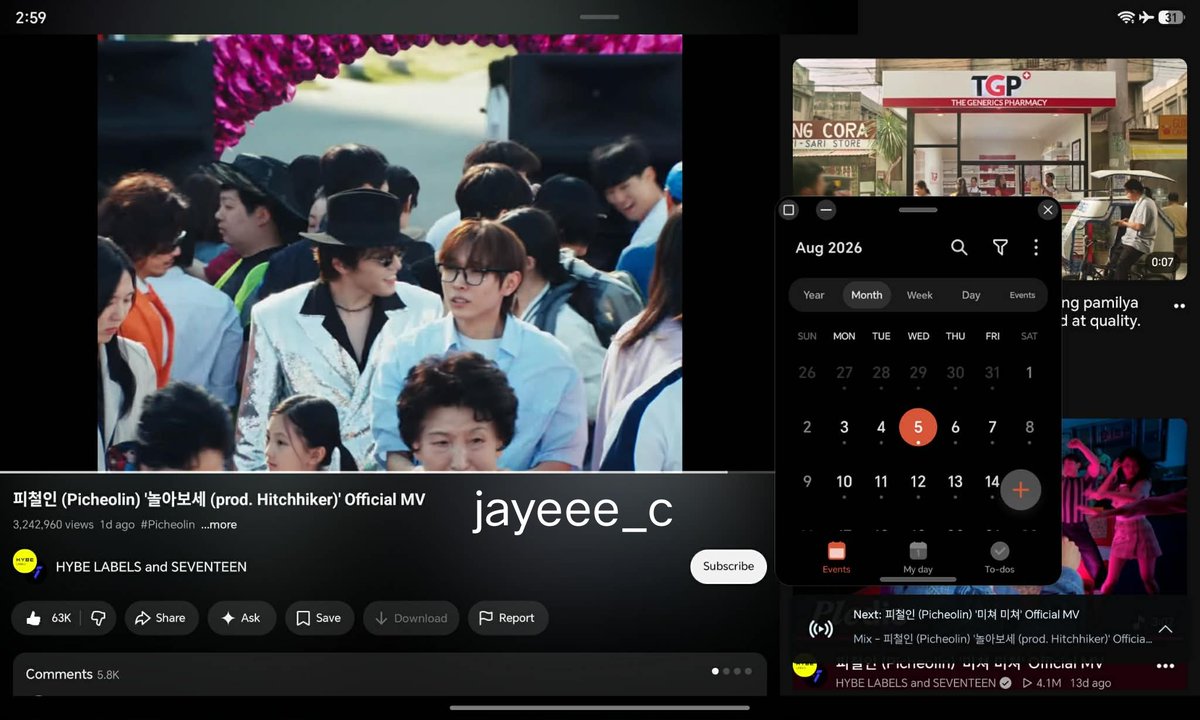Click the Download button
The width and height of the screenshot is (1200, 720).
pos(411,618)
